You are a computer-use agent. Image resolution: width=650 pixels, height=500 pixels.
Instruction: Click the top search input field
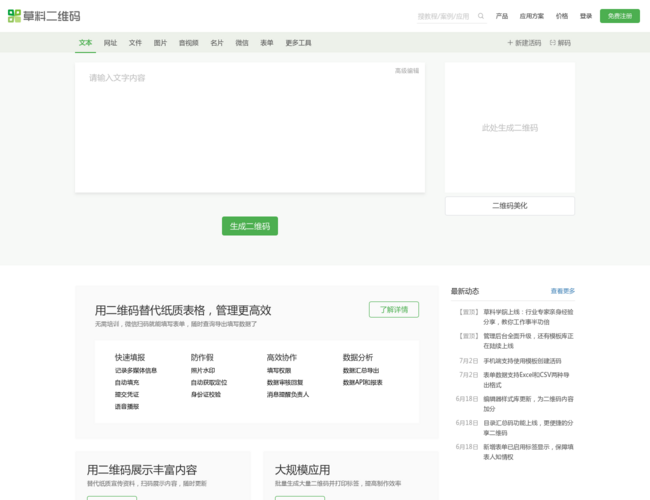pyautogui.click(x=443, y=16)
